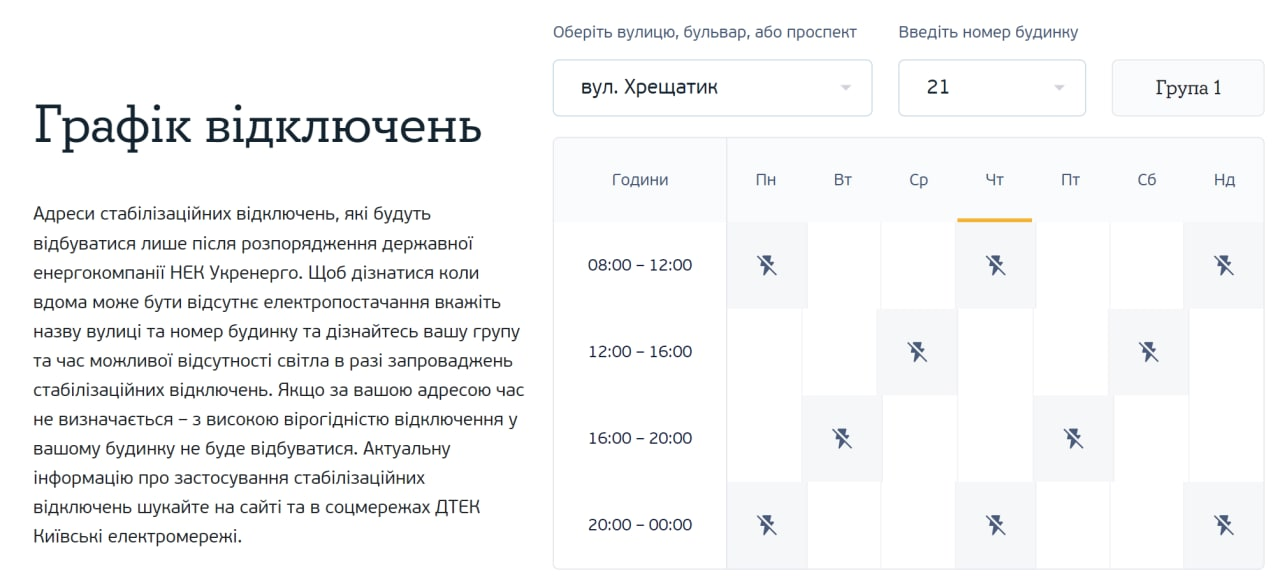
Task: Click Saturday 12:00–16:00 outage icon
Action: 1148,352
